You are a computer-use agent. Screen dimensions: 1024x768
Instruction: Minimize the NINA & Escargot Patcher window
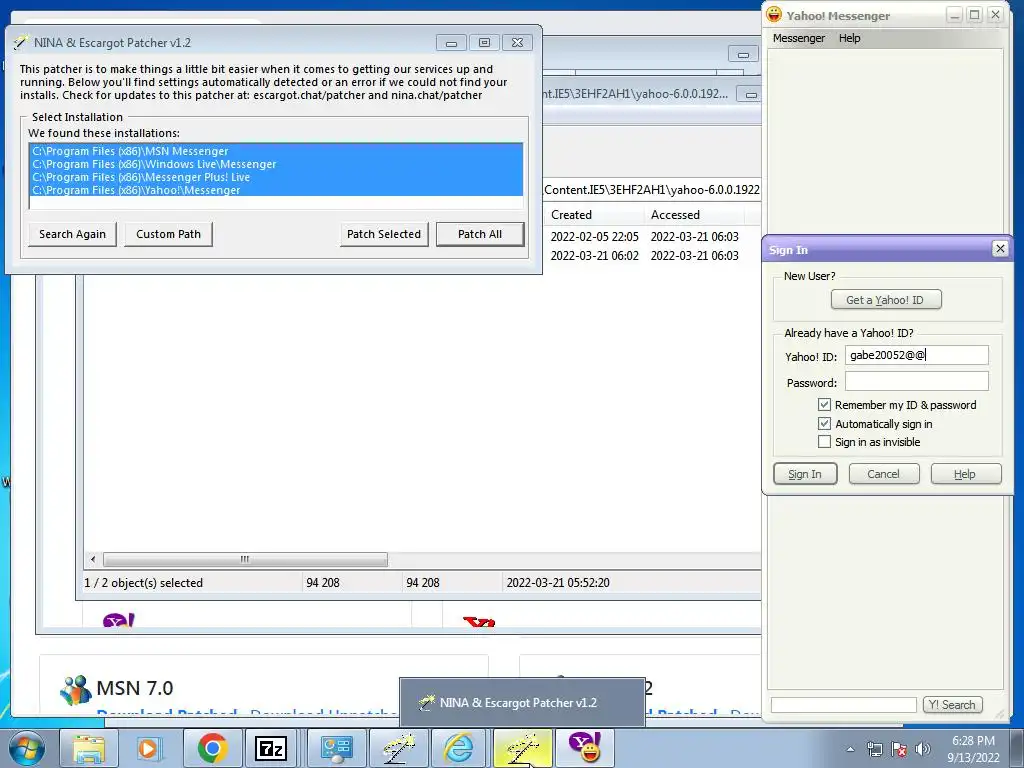(x=451, y=43)
